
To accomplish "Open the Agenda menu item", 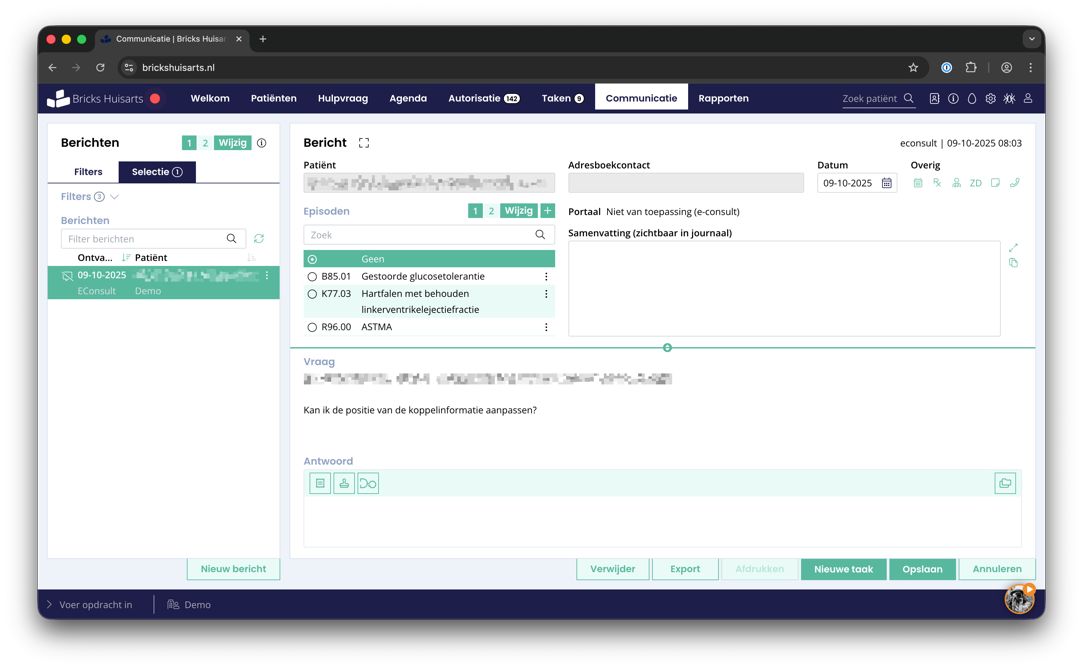I will 408,98.
